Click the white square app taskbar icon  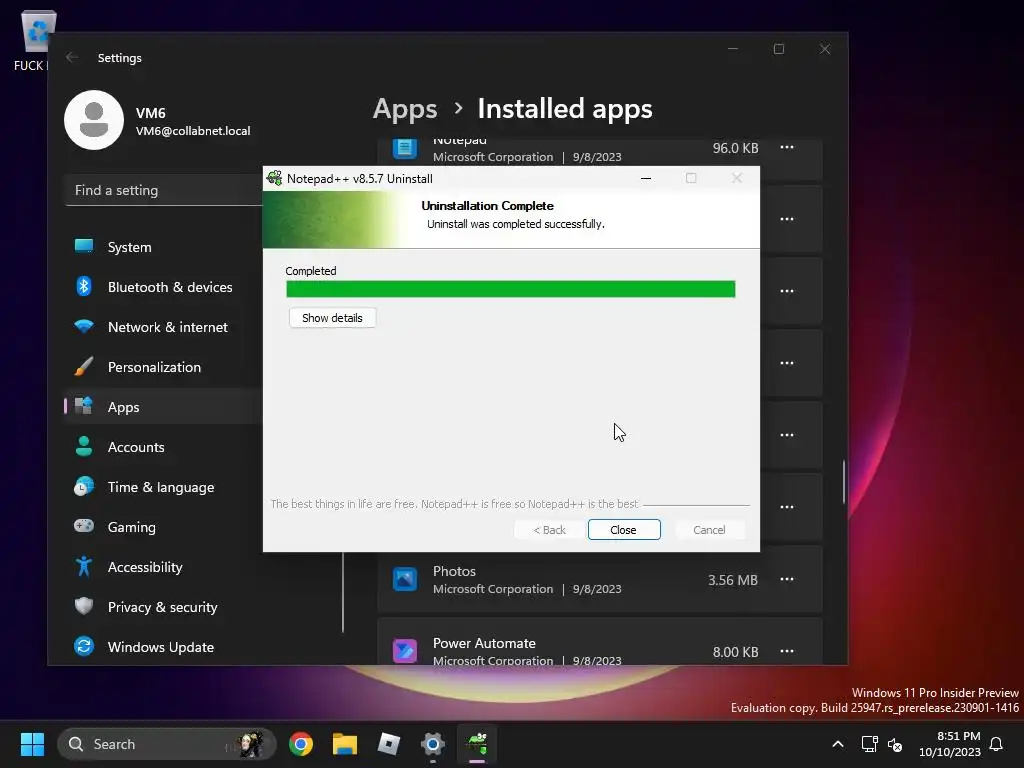(x=389, y=744)
